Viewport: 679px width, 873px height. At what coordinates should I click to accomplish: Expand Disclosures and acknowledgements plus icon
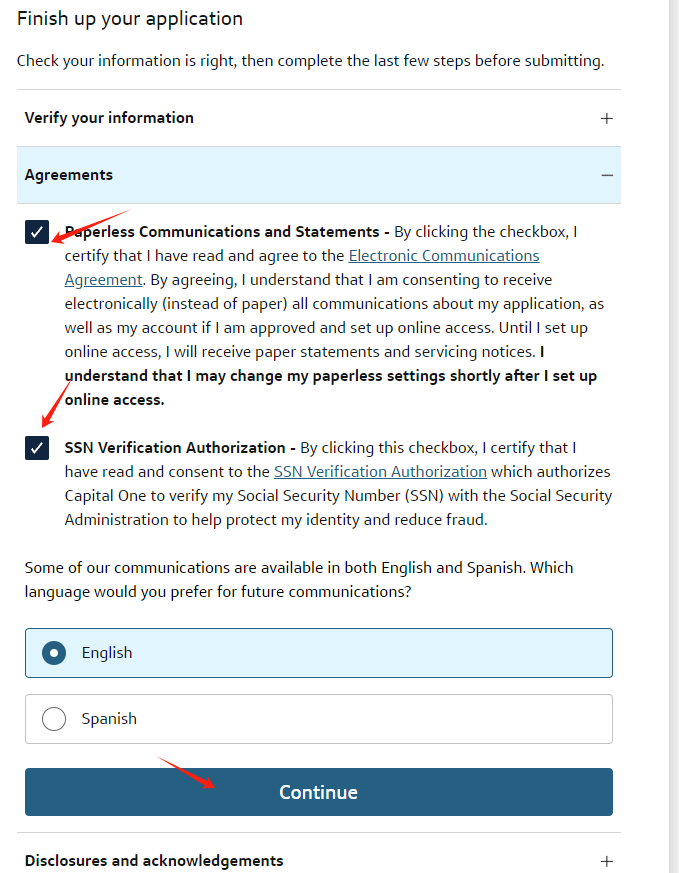[607, 861]
